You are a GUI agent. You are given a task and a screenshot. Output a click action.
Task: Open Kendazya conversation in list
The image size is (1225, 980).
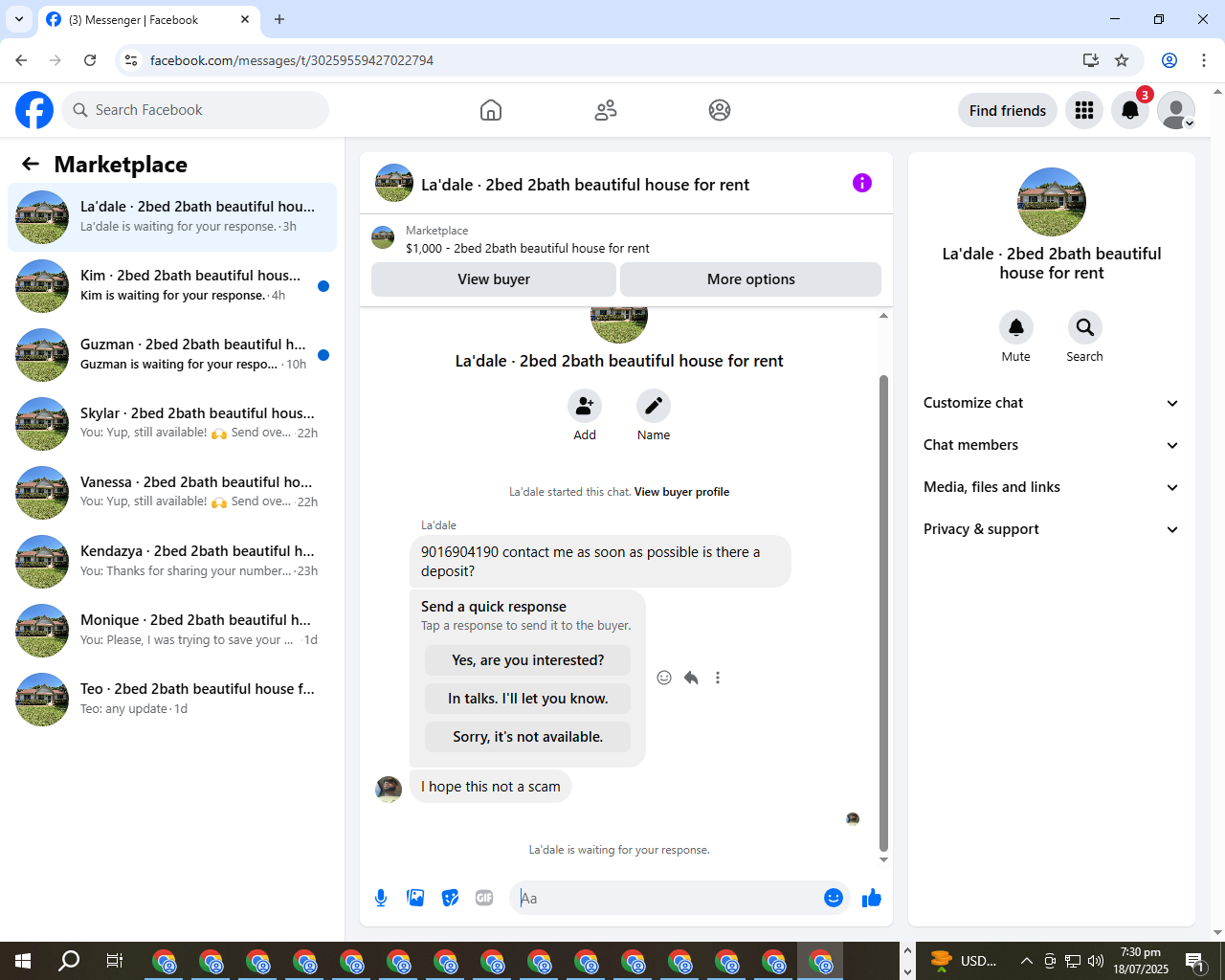click(172, 562)
